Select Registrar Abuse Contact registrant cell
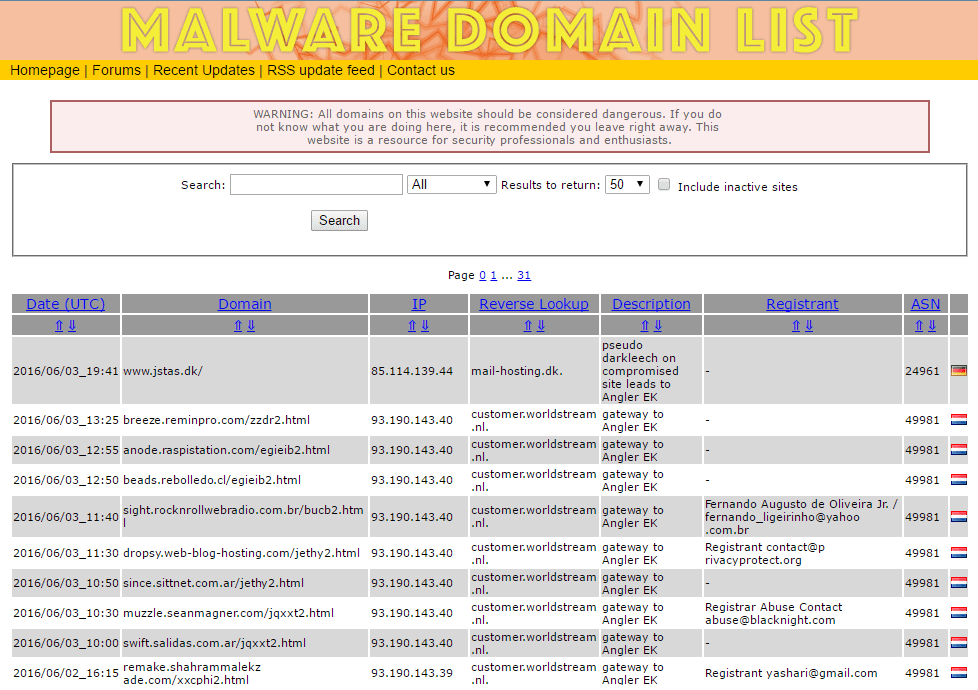The image size is (978, 690). [x=803, y=613]
